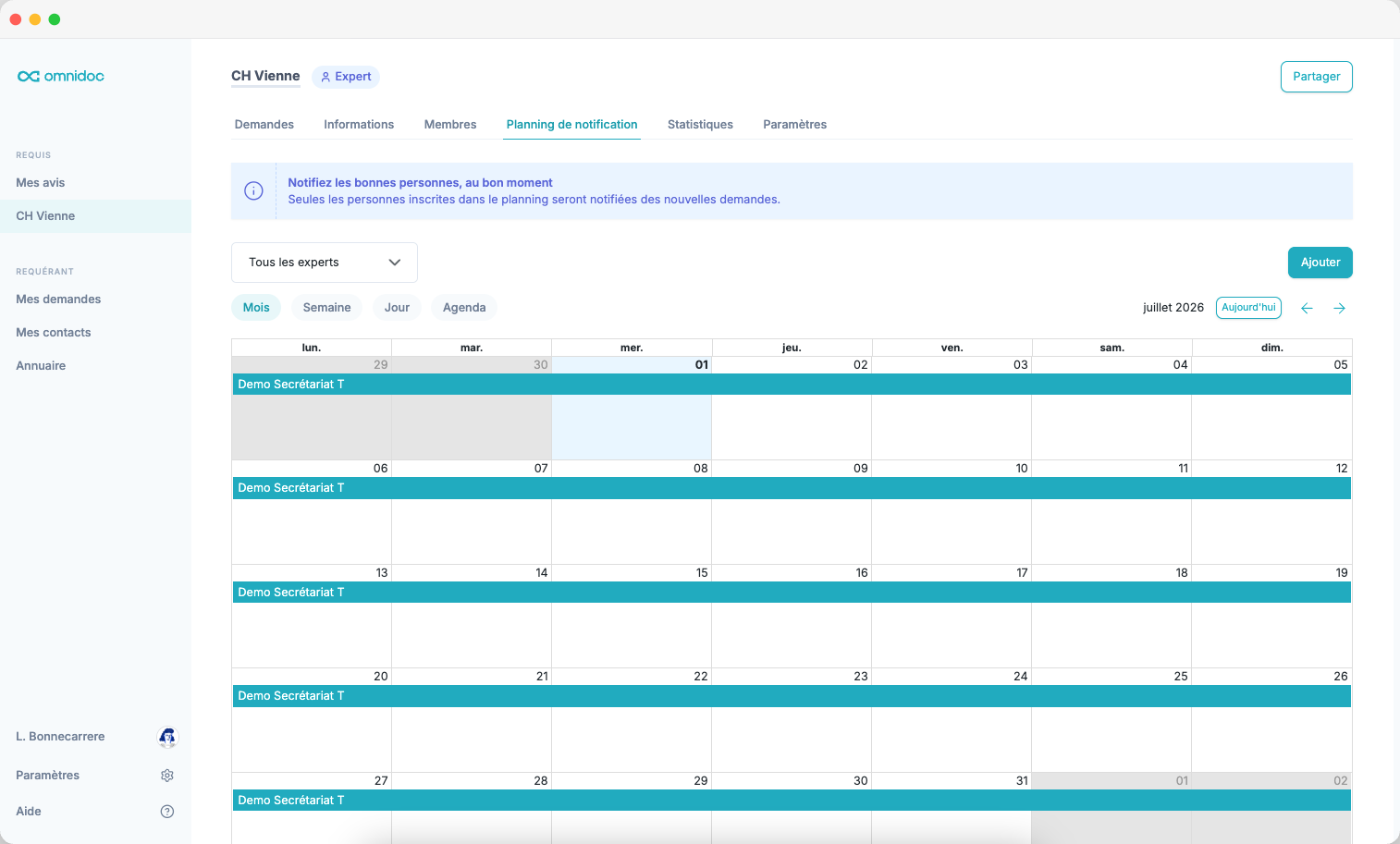The height and width of the screenshot is (844, 1400).
Task: Click the Ajouter button
Action: [x=1320, y=263]
